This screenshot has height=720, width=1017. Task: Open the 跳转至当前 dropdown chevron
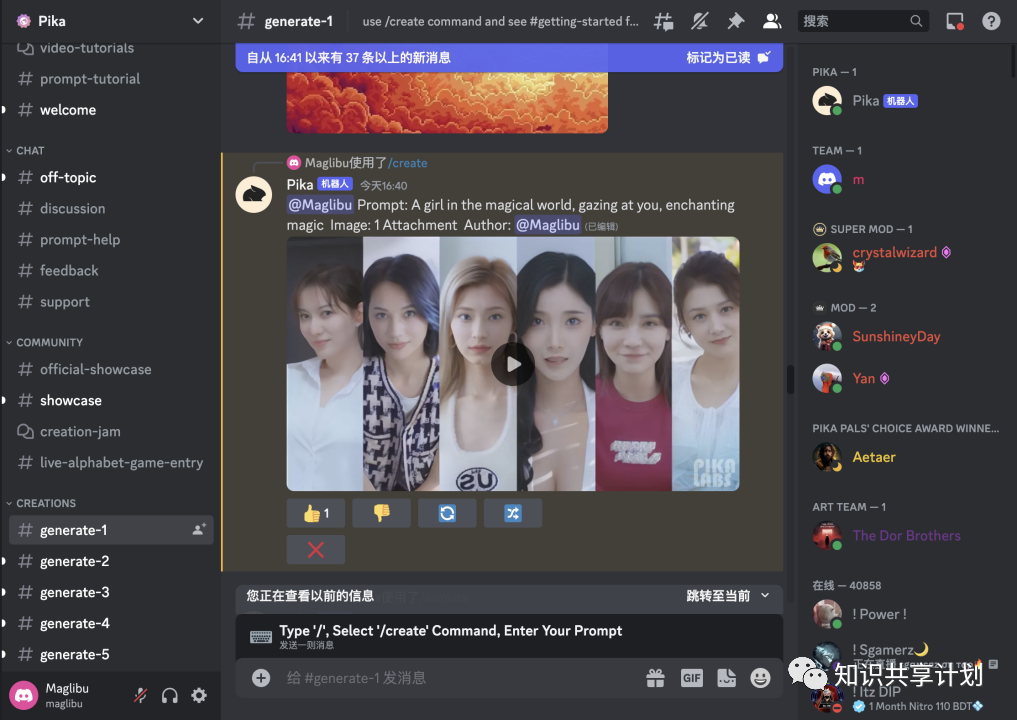766,597
